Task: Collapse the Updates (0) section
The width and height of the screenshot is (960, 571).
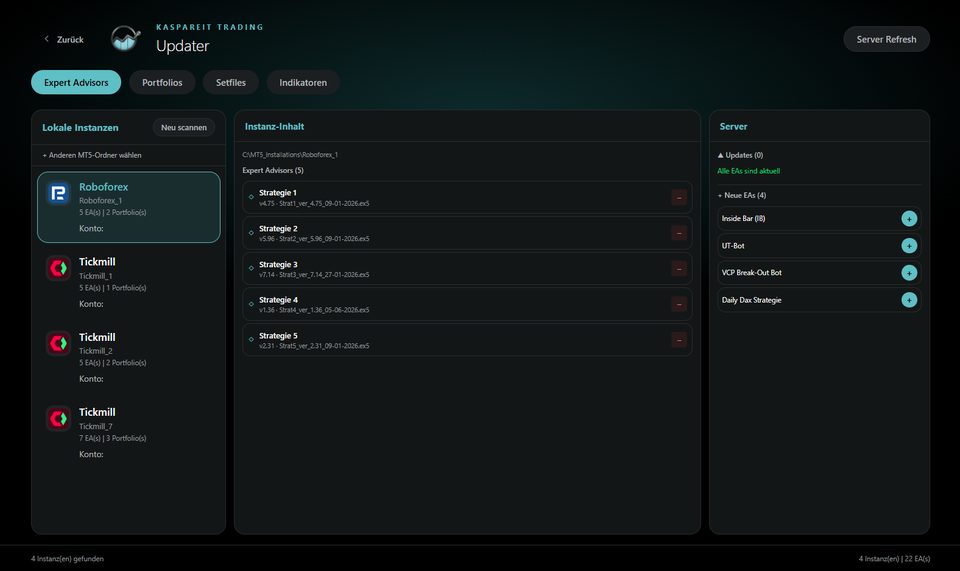Action: (740, 155)
